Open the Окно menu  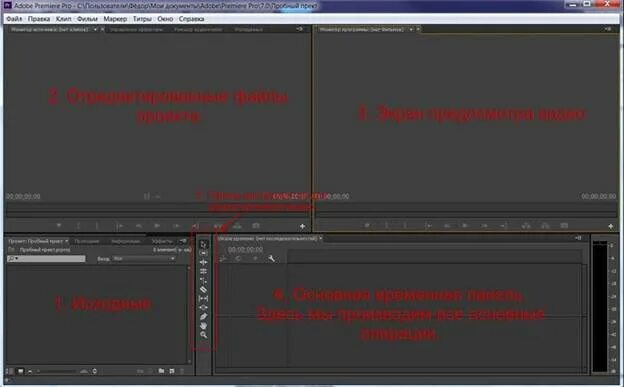click(x=165, y=19)
